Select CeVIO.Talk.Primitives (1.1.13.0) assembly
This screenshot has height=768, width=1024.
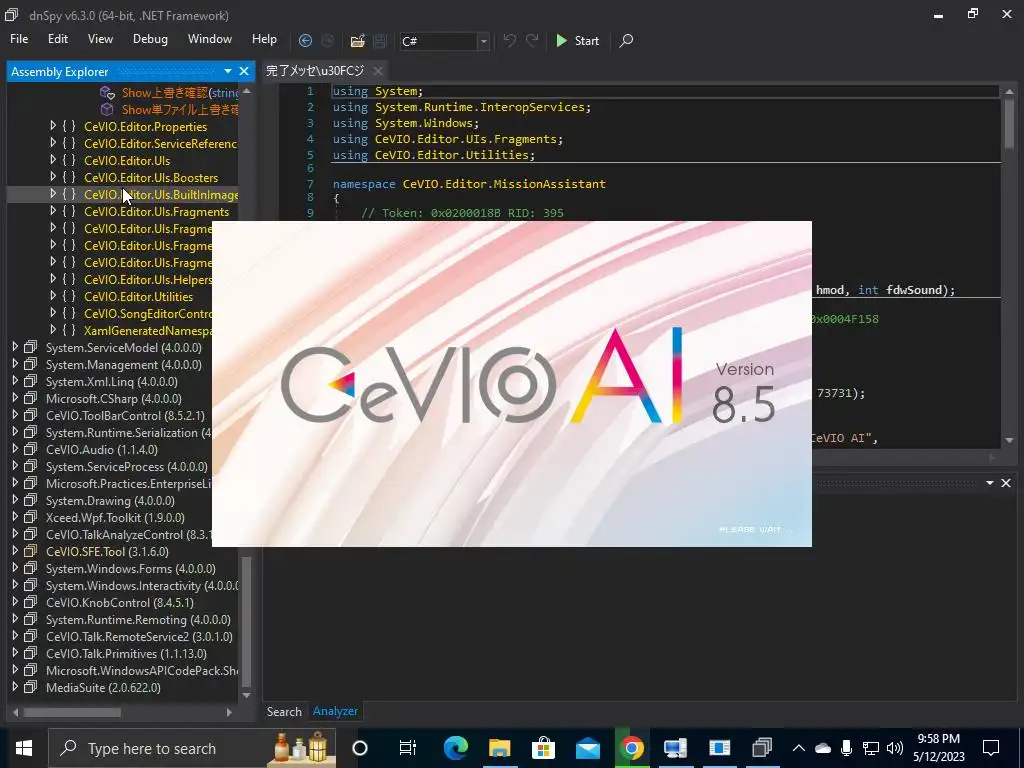coord(126,653)
